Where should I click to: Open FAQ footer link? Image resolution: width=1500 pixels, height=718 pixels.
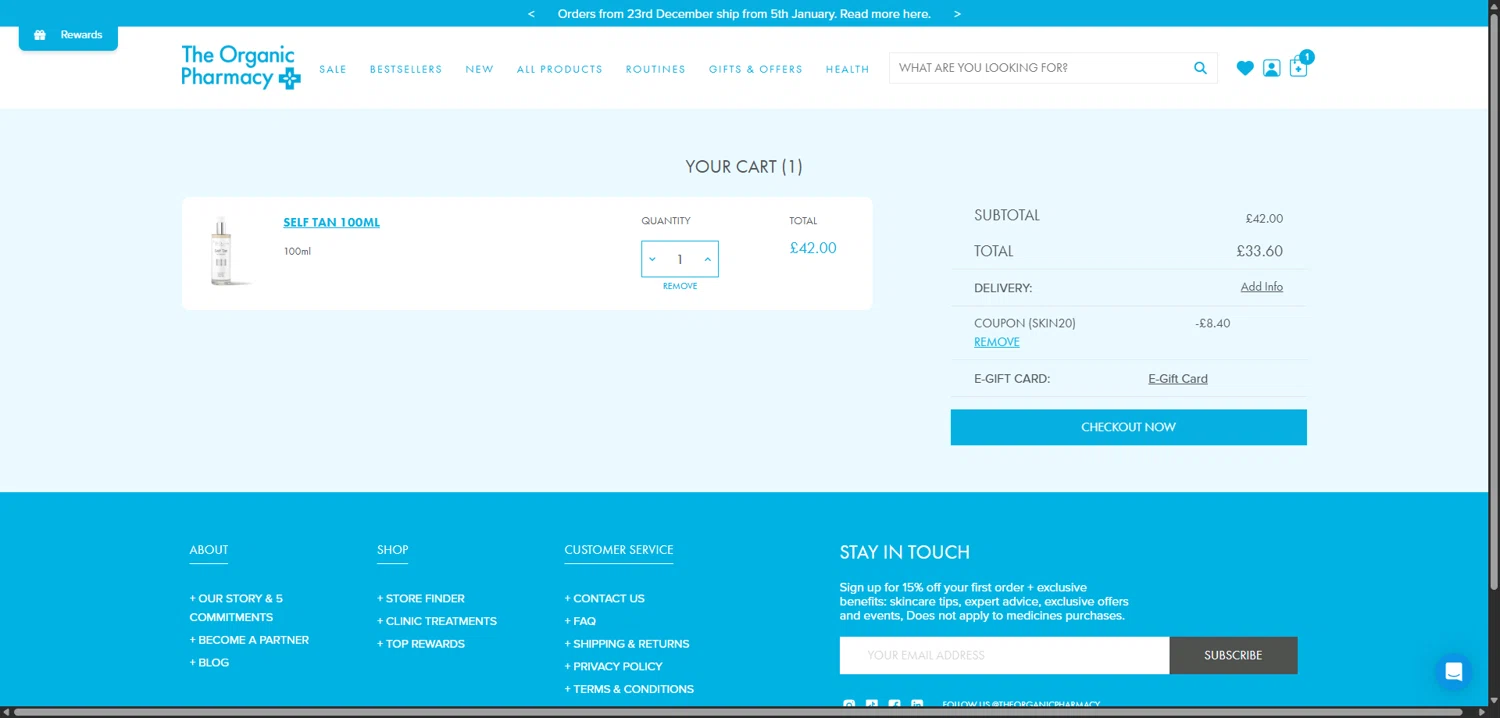[580, 621]
